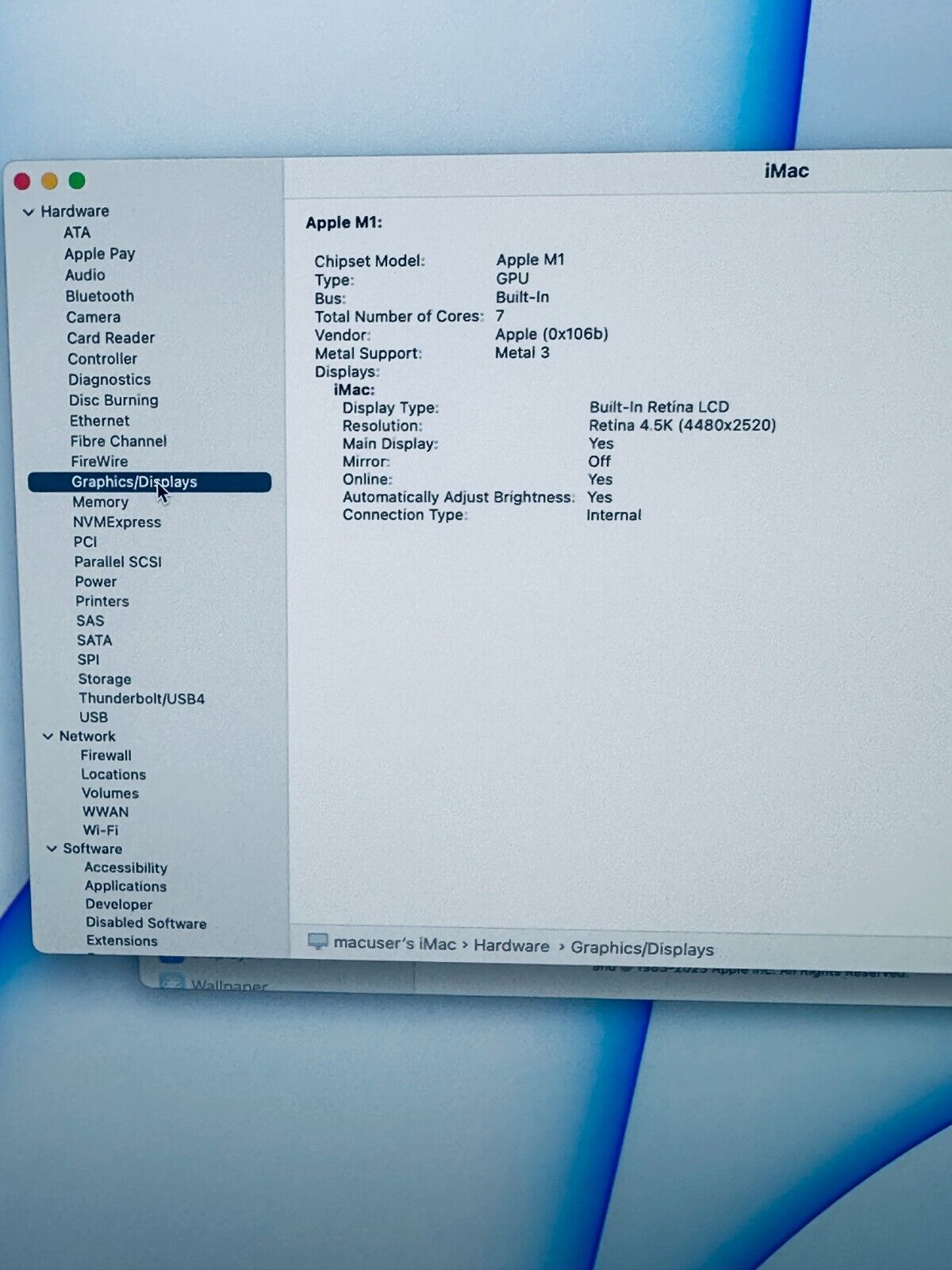
Task: Open FireWire information
Action: pyautogui.click(x=98, y=461)
